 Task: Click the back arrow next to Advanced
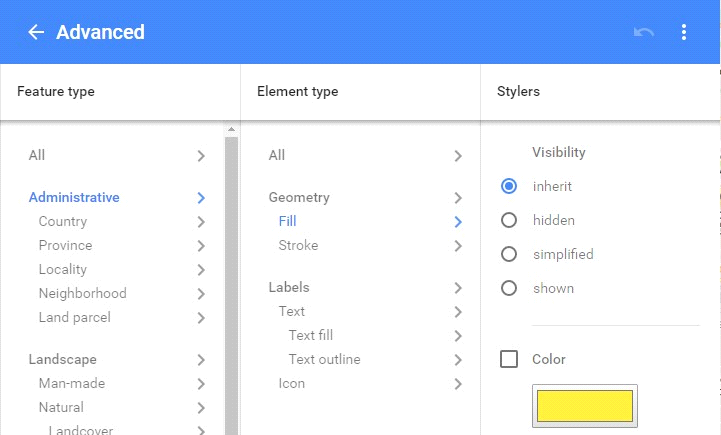point(36,32)
